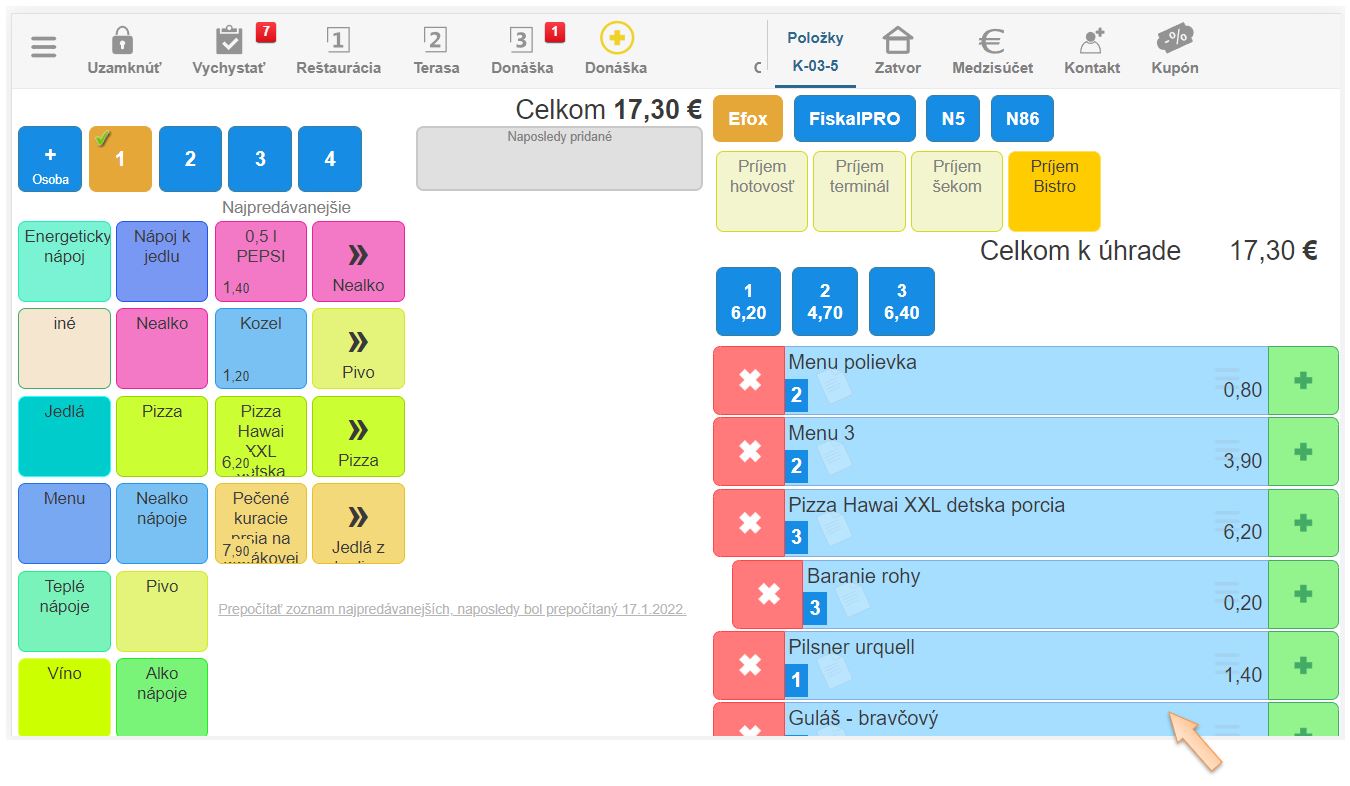Expand the Nealko category arrow
1350x786 pixels.
(x=358, y=261)
